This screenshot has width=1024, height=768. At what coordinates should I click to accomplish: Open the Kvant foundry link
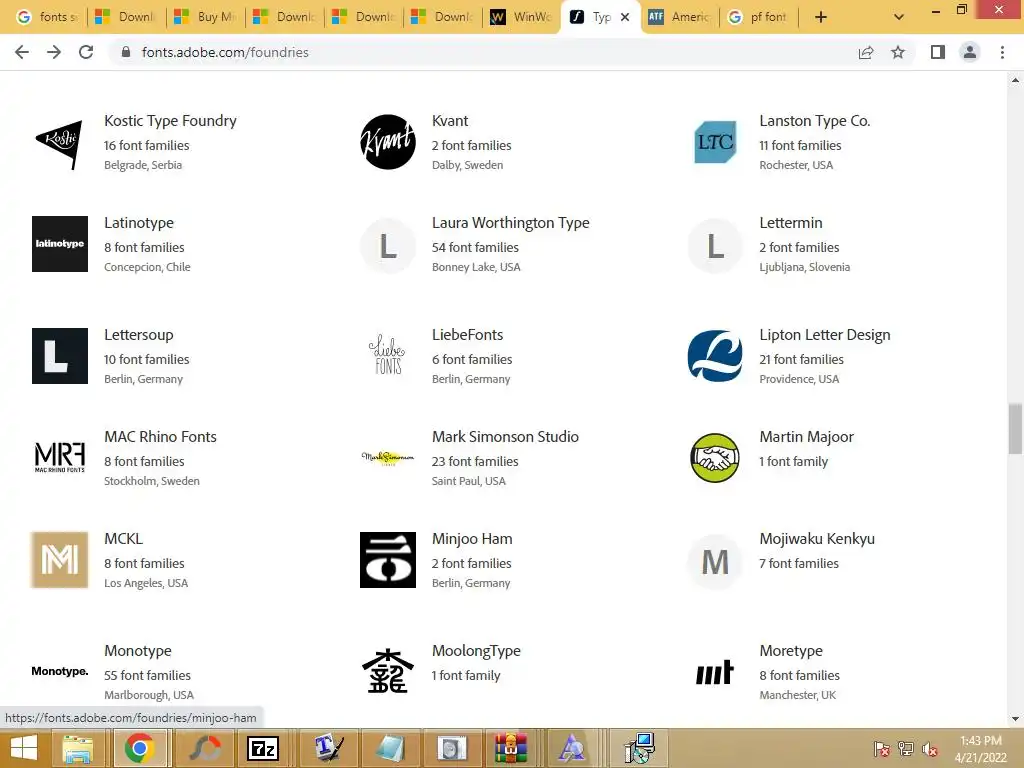pos(450,121)
